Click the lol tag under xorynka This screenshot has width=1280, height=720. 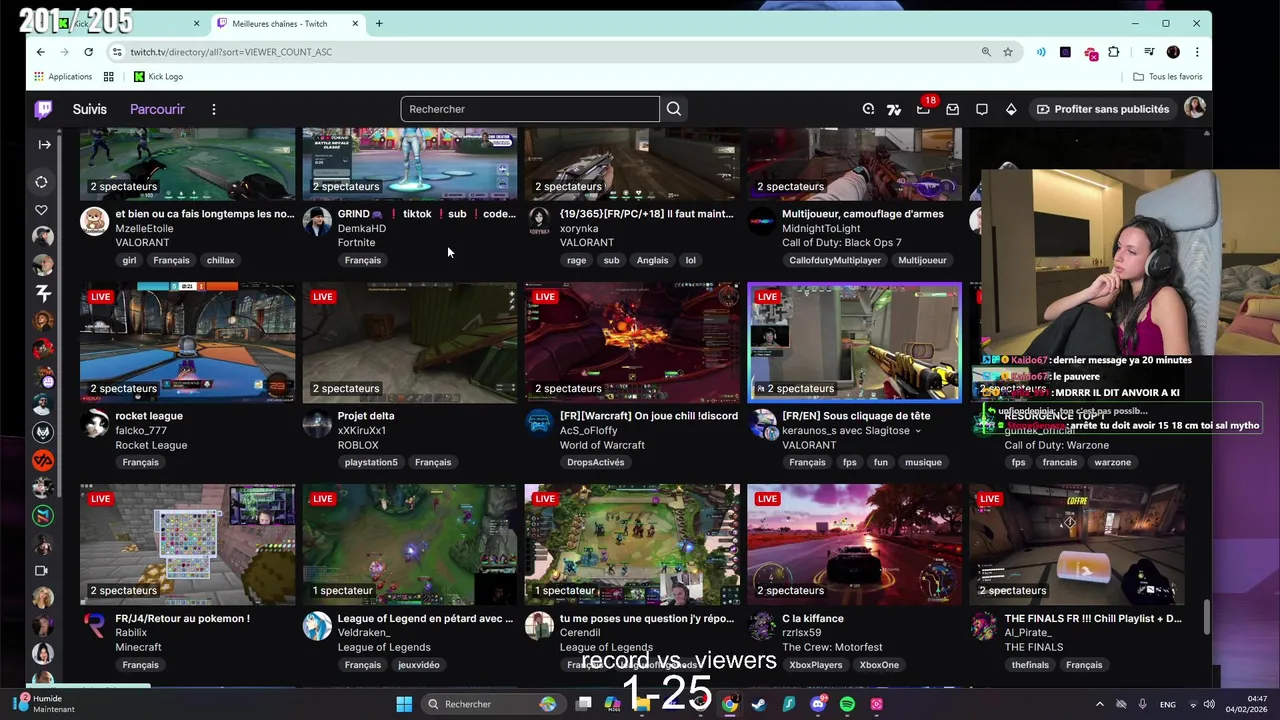click(690, 260)
